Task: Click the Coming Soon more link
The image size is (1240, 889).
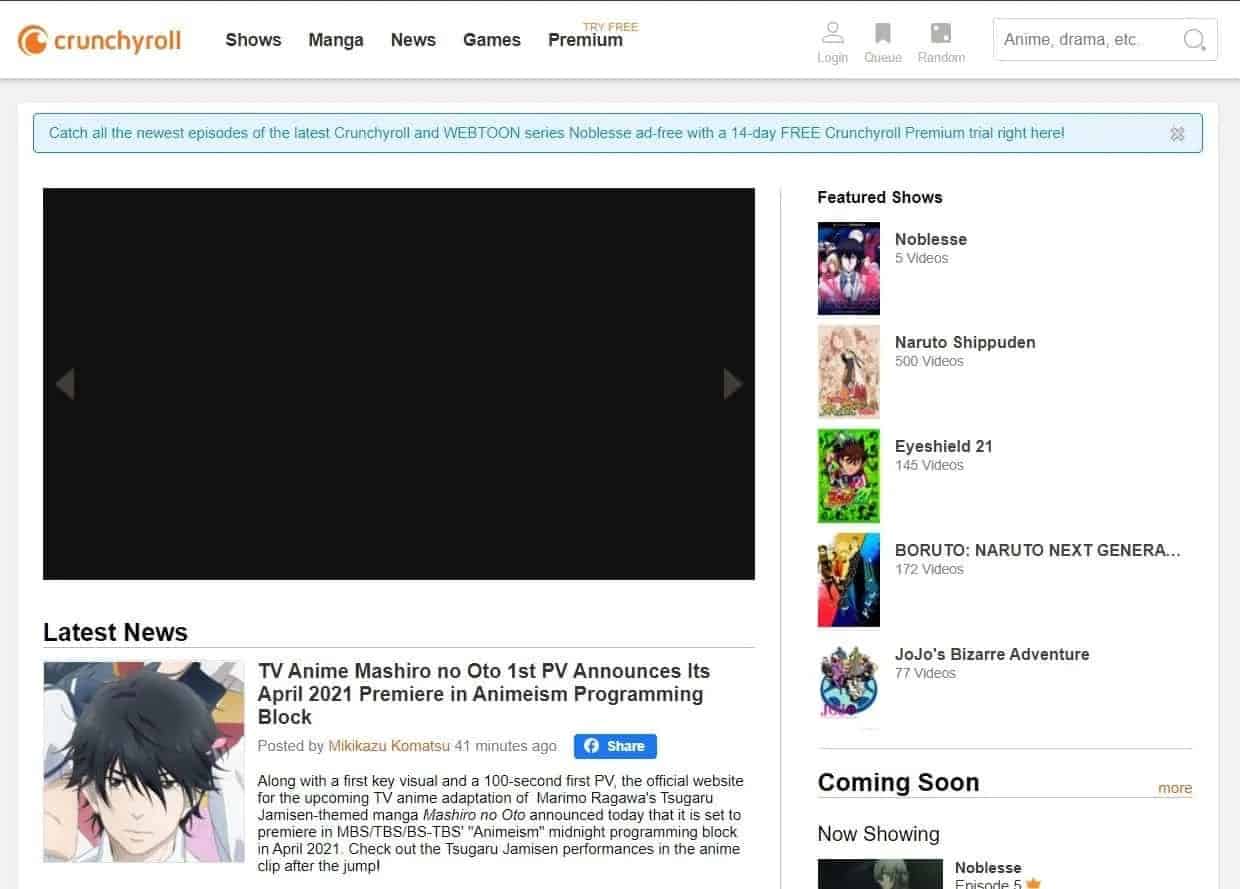Action: (1175, 788)
